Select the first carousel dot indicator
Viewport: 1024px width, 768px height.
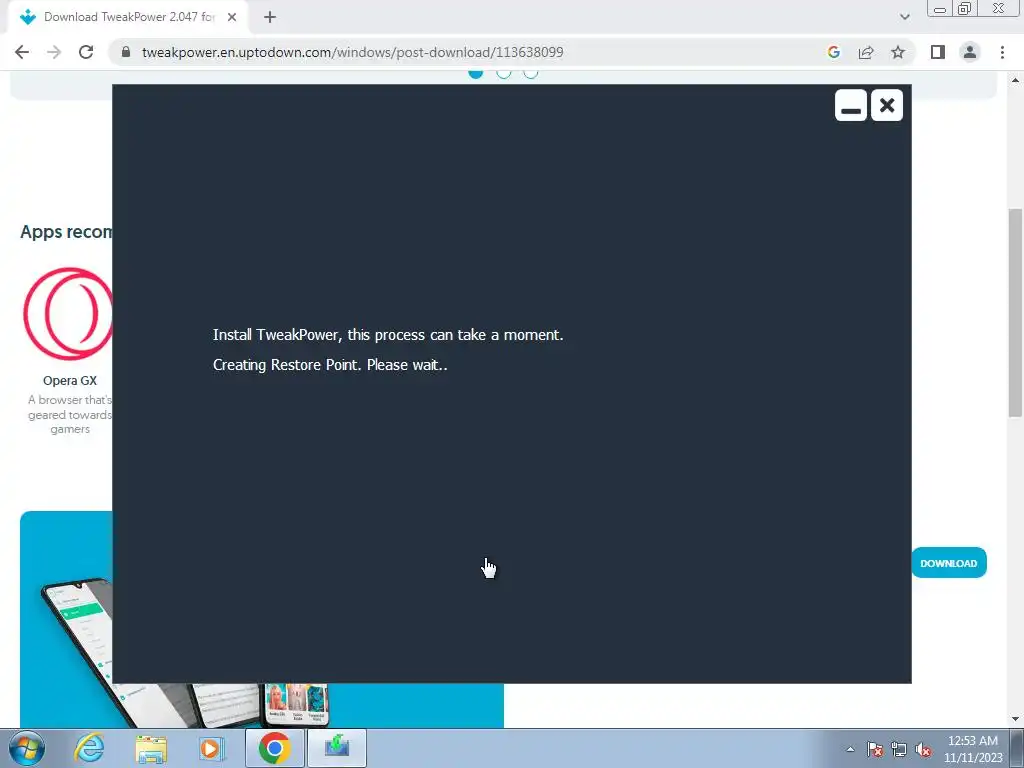475,73
